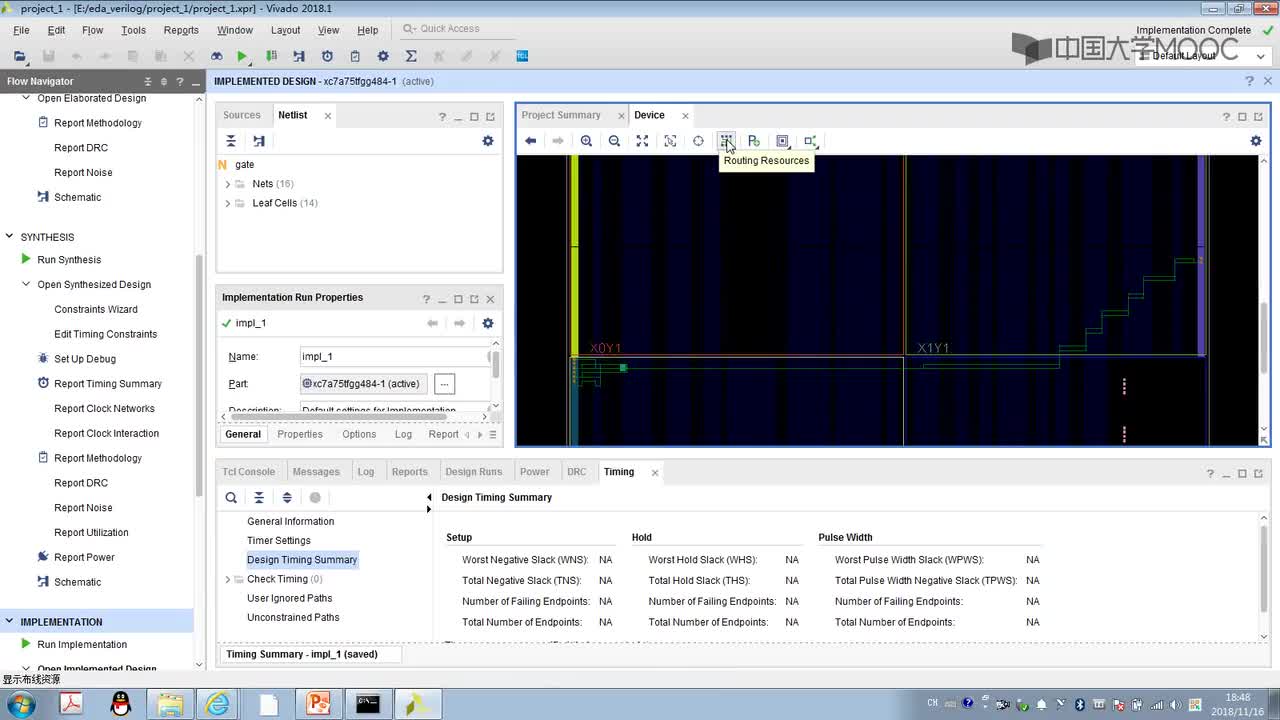Switch to the Sources tab
The height and width of the screenshot is (720, 1280).
point(242,115)
